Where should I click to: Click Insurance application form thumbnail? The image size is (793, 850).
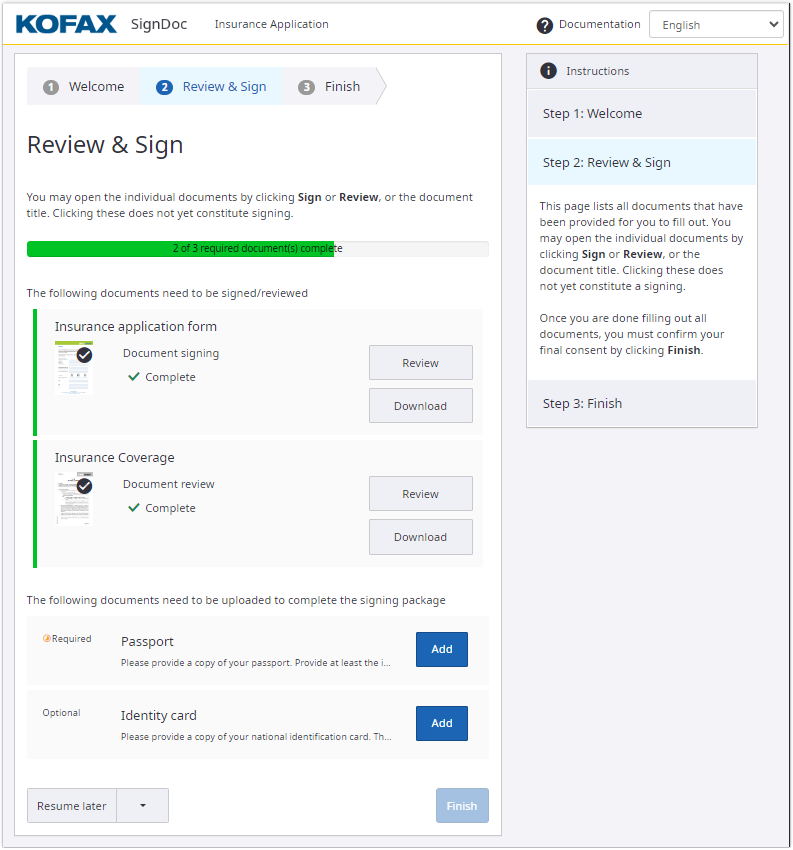74,367
